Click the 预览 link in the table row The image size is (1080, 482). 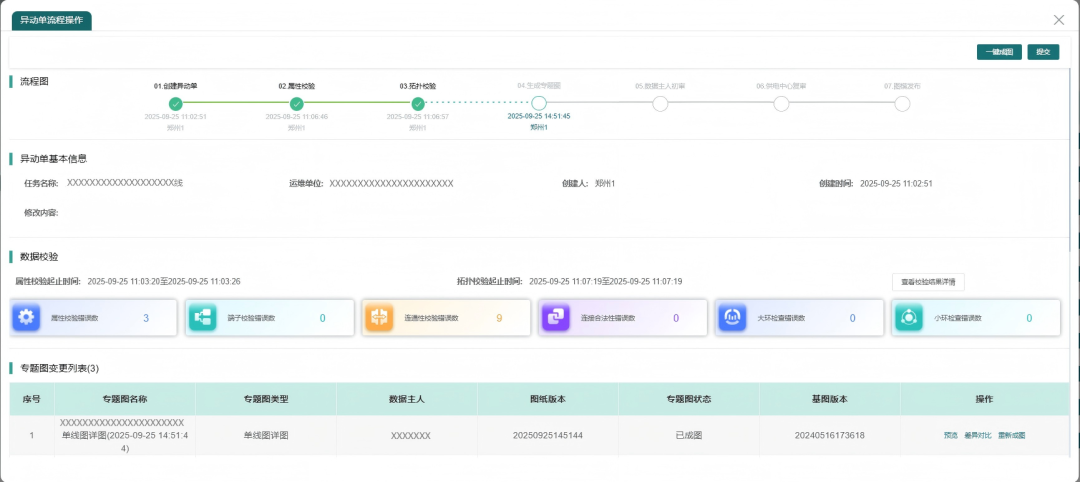950,435
